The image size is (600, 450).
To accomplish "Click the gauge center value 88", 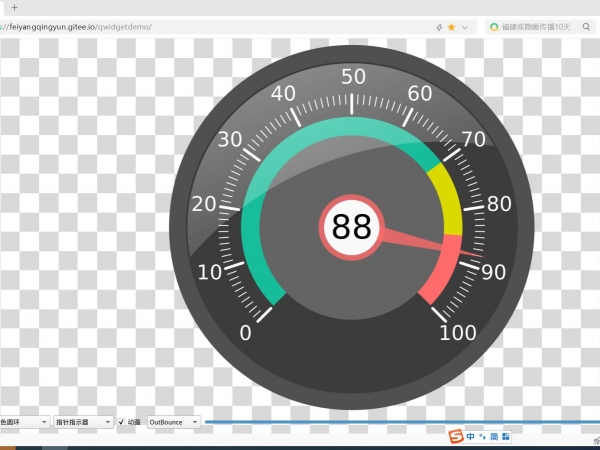I will (x=351, y=227).
